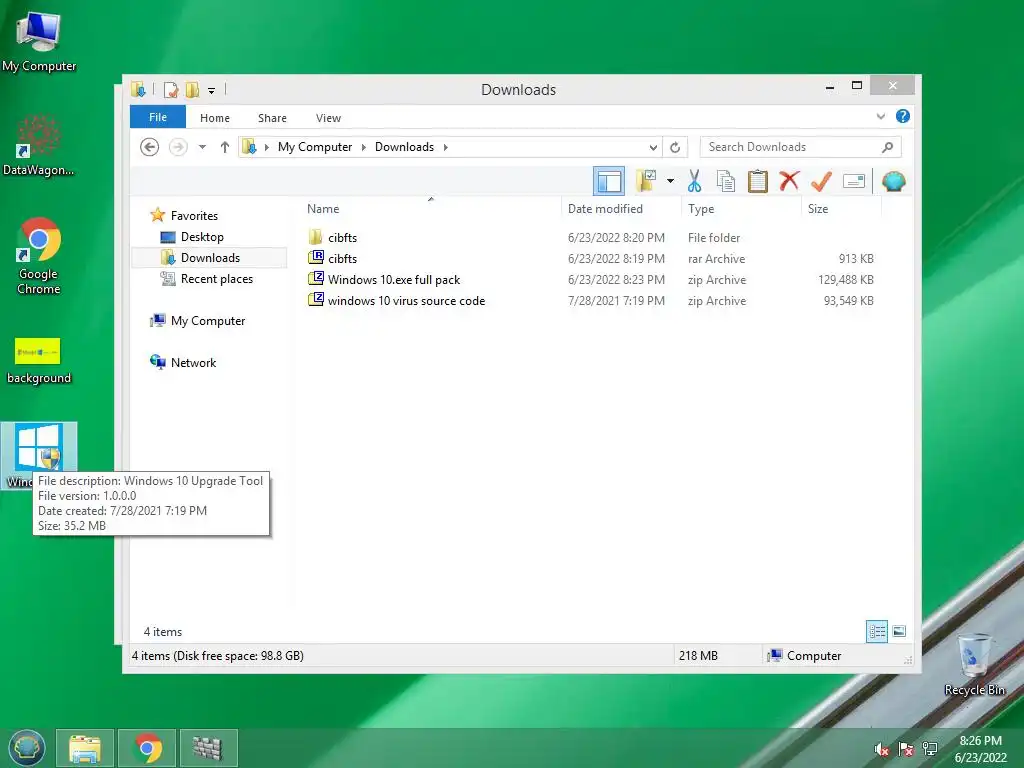Open the Recycle Bin desktop icon
This screenshot has height=768, width=1024.
pyautogui.click(x=974, y=665)
